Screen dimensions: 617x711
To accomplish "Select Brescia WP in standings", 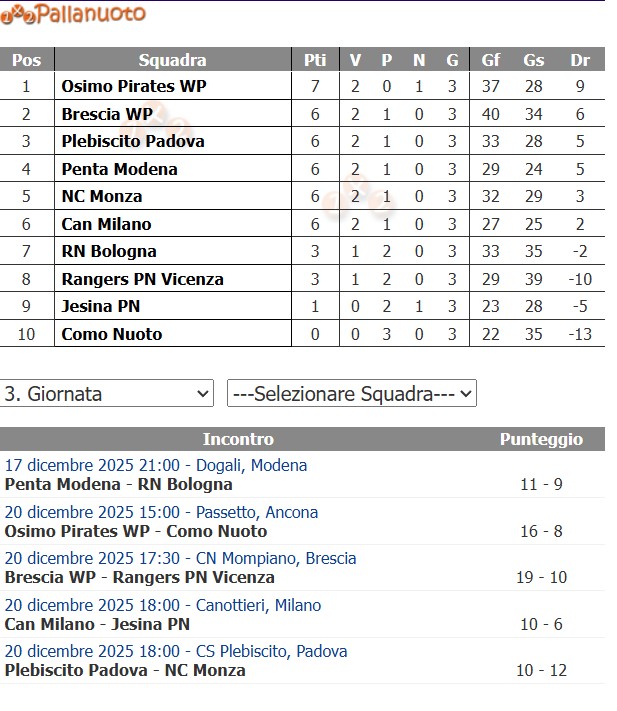I will [x=107, y=114].
